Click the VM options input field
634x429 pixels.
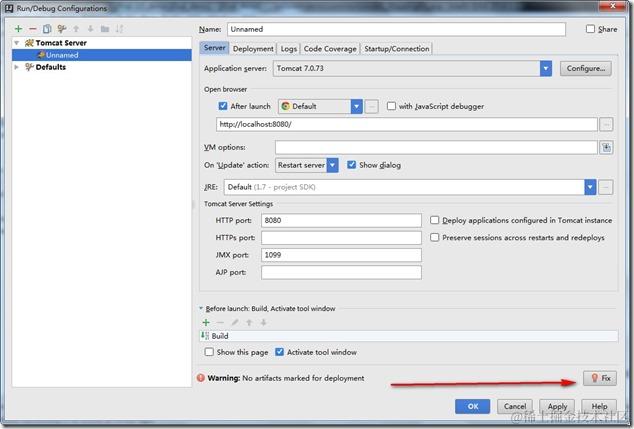pyautogui.click(x=436, y=147)
